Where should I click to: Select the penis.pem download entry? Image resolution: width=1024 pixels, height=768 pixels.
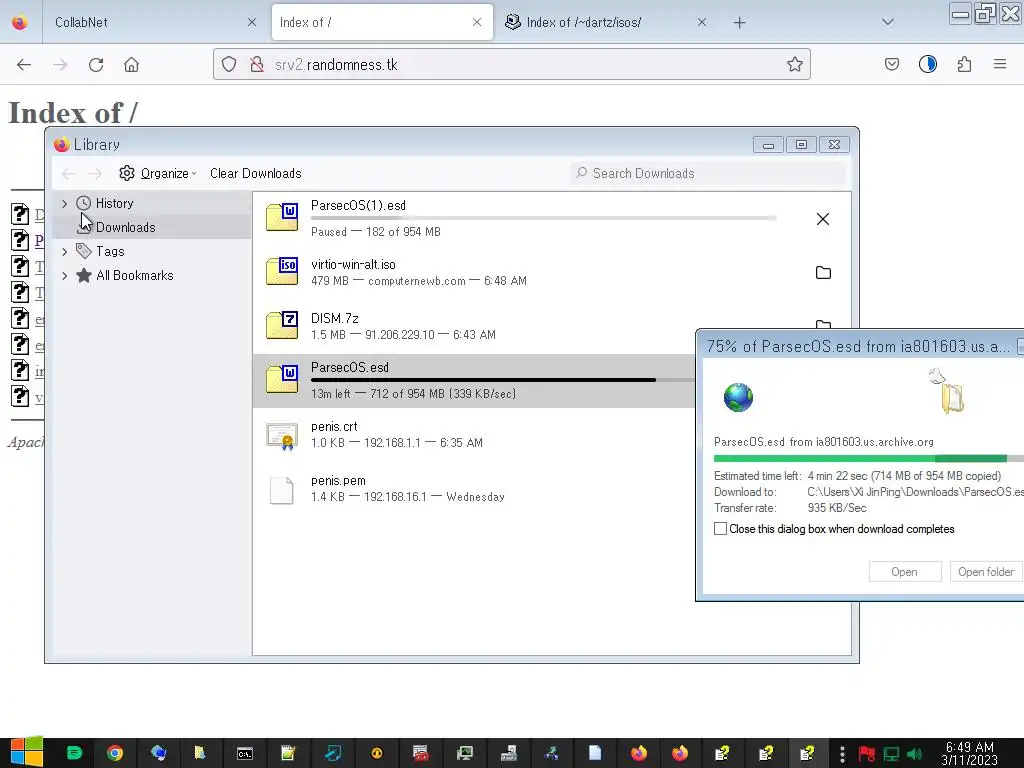(474, 488)
